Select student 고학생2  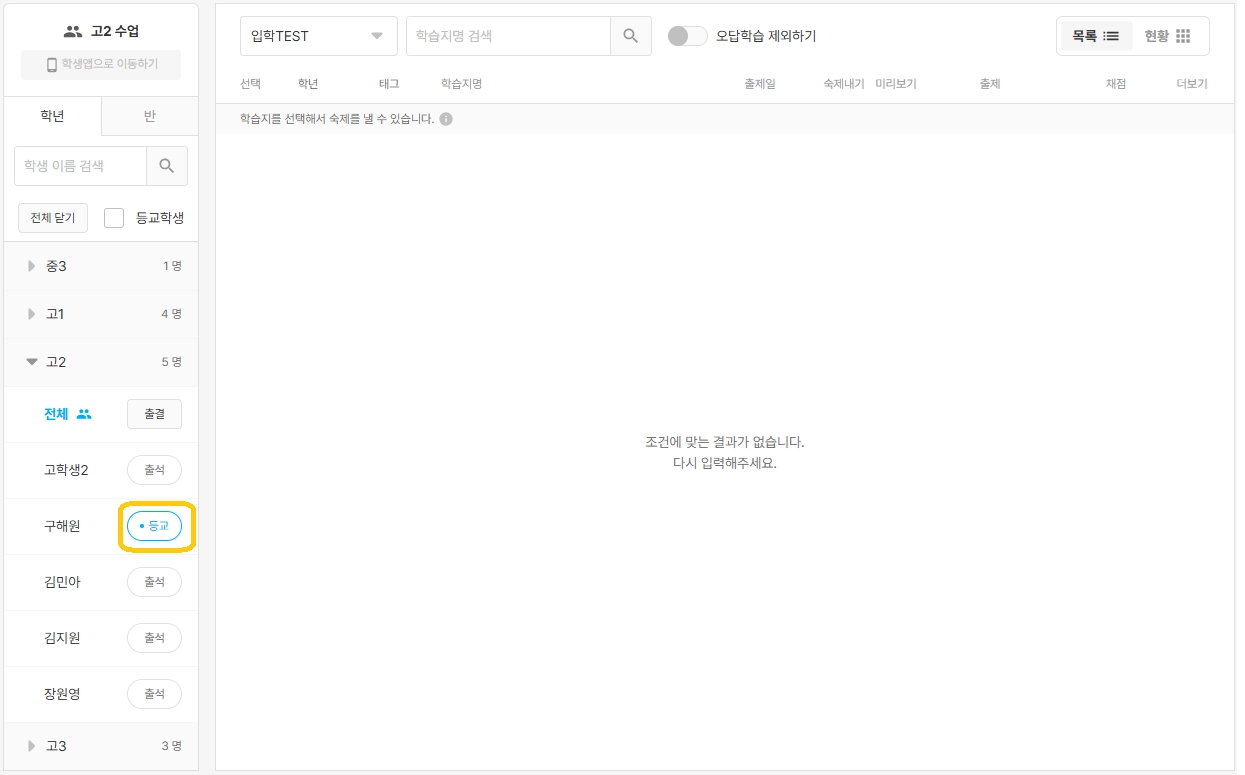66,470
